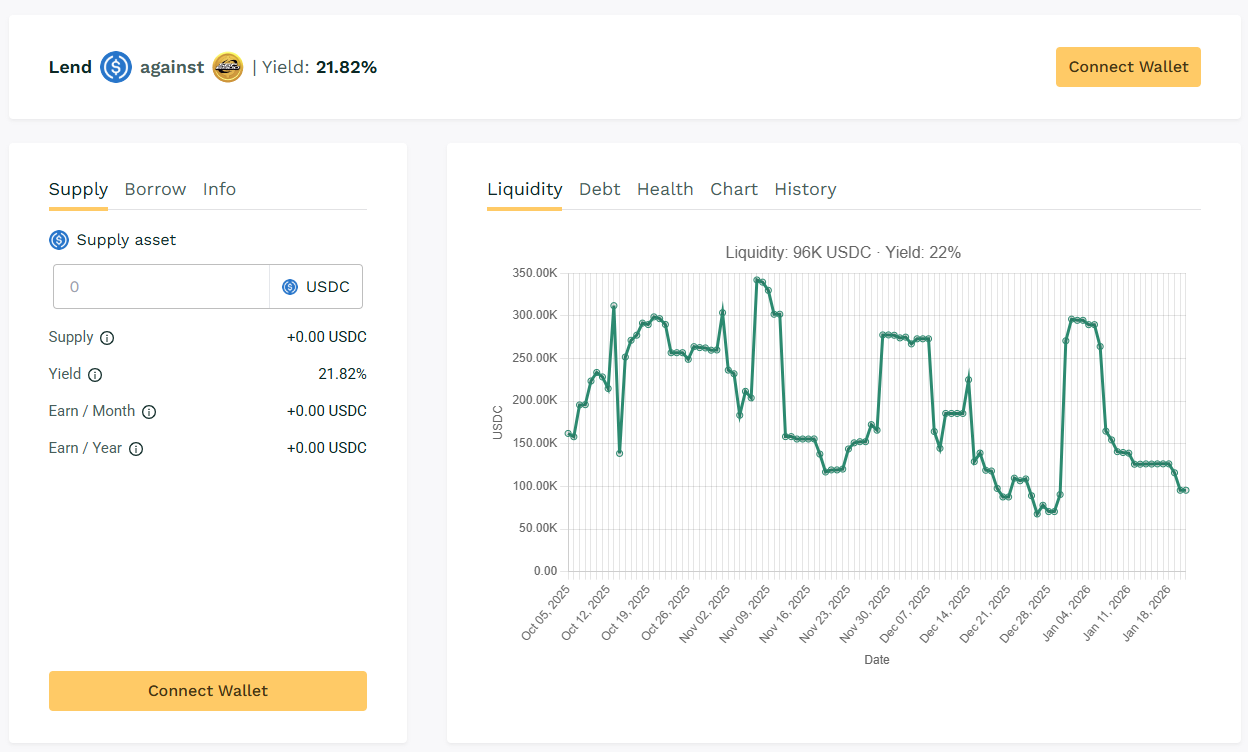Click the info icon next to Supply
The width and height of the screenshot is (1248, 752).
(x=107, y=338)
